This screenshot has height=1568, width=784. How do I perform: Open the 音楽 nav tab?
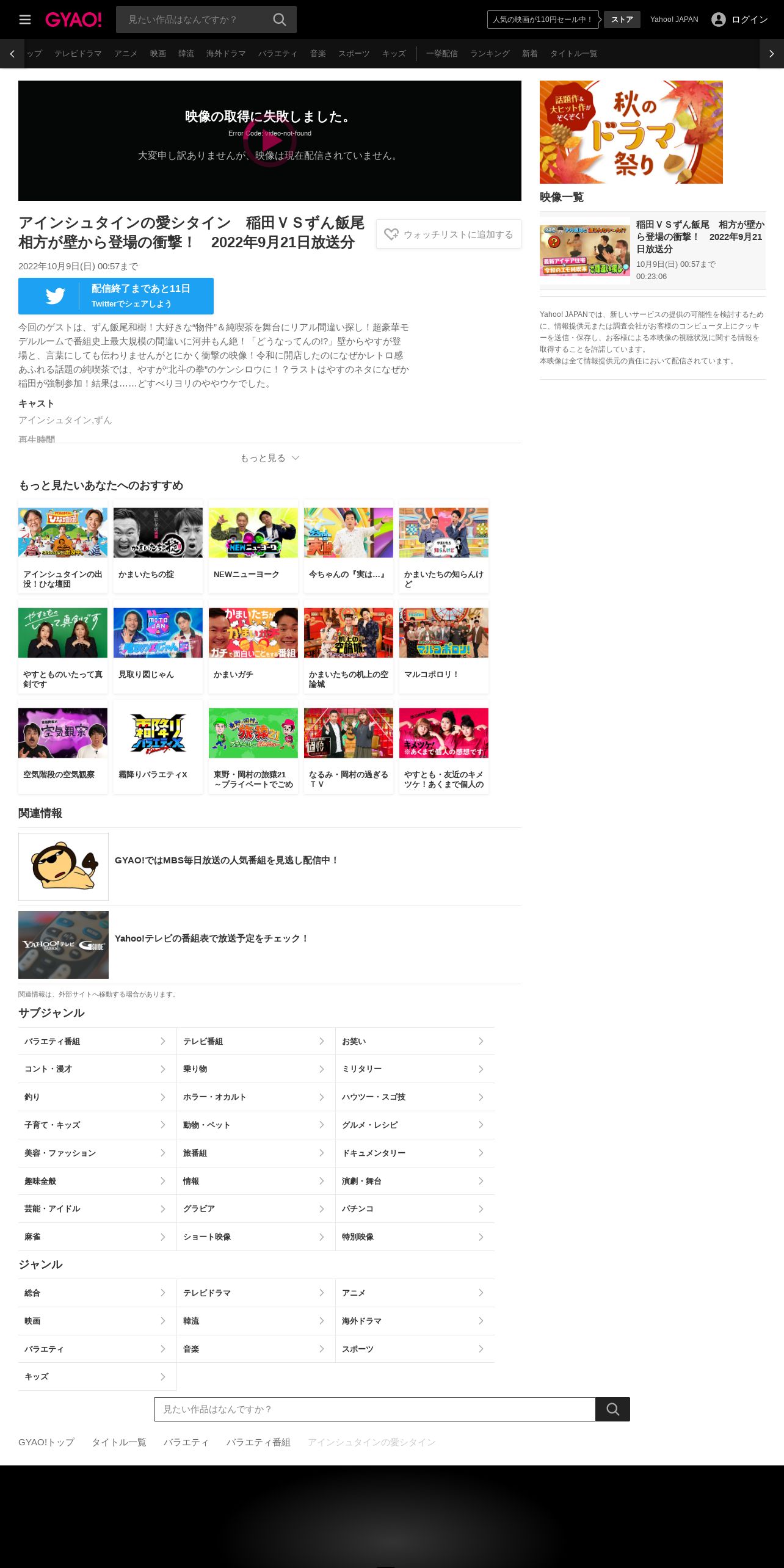pyautogui.click(x=318, y=54)
